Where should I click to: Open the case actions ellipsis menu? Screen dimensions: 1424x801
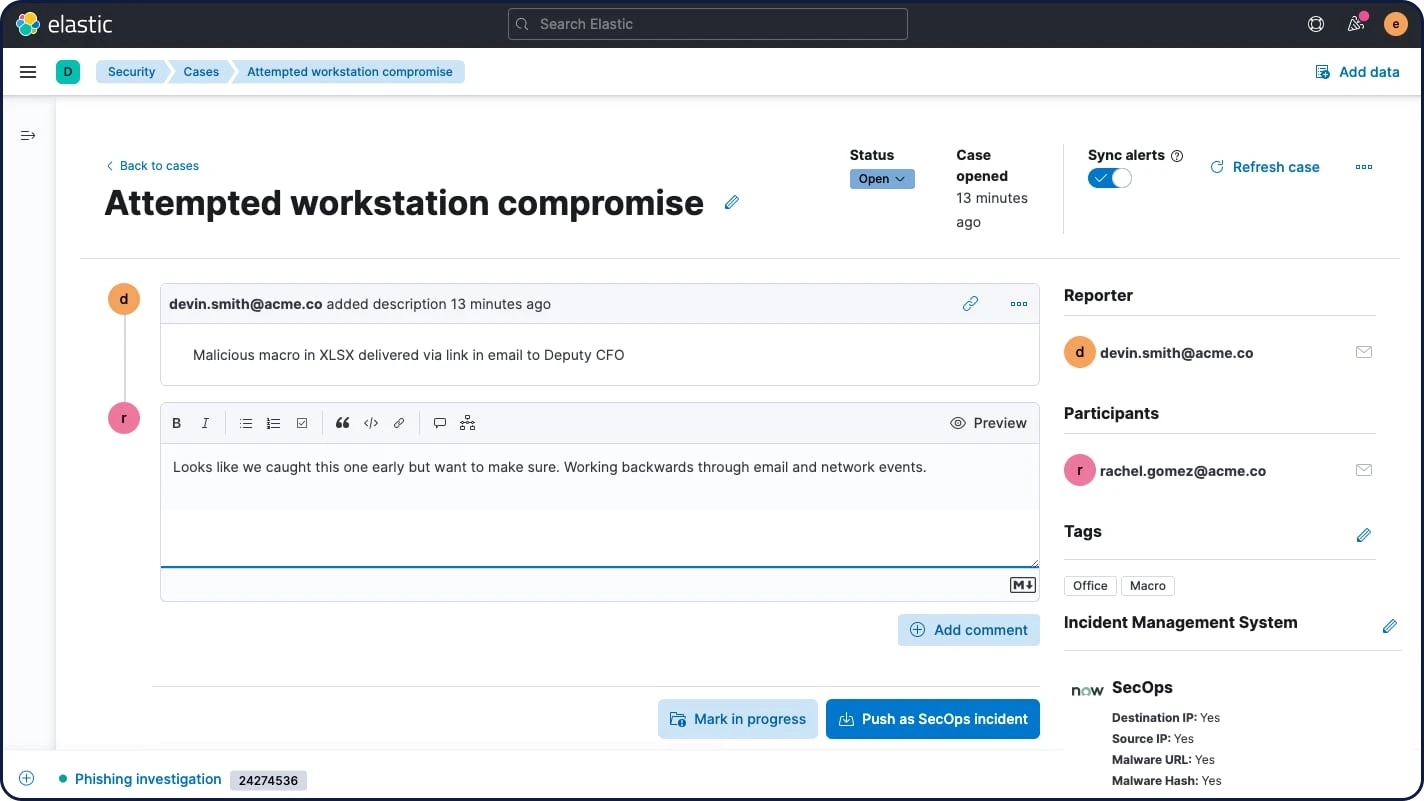(1364, 167)
